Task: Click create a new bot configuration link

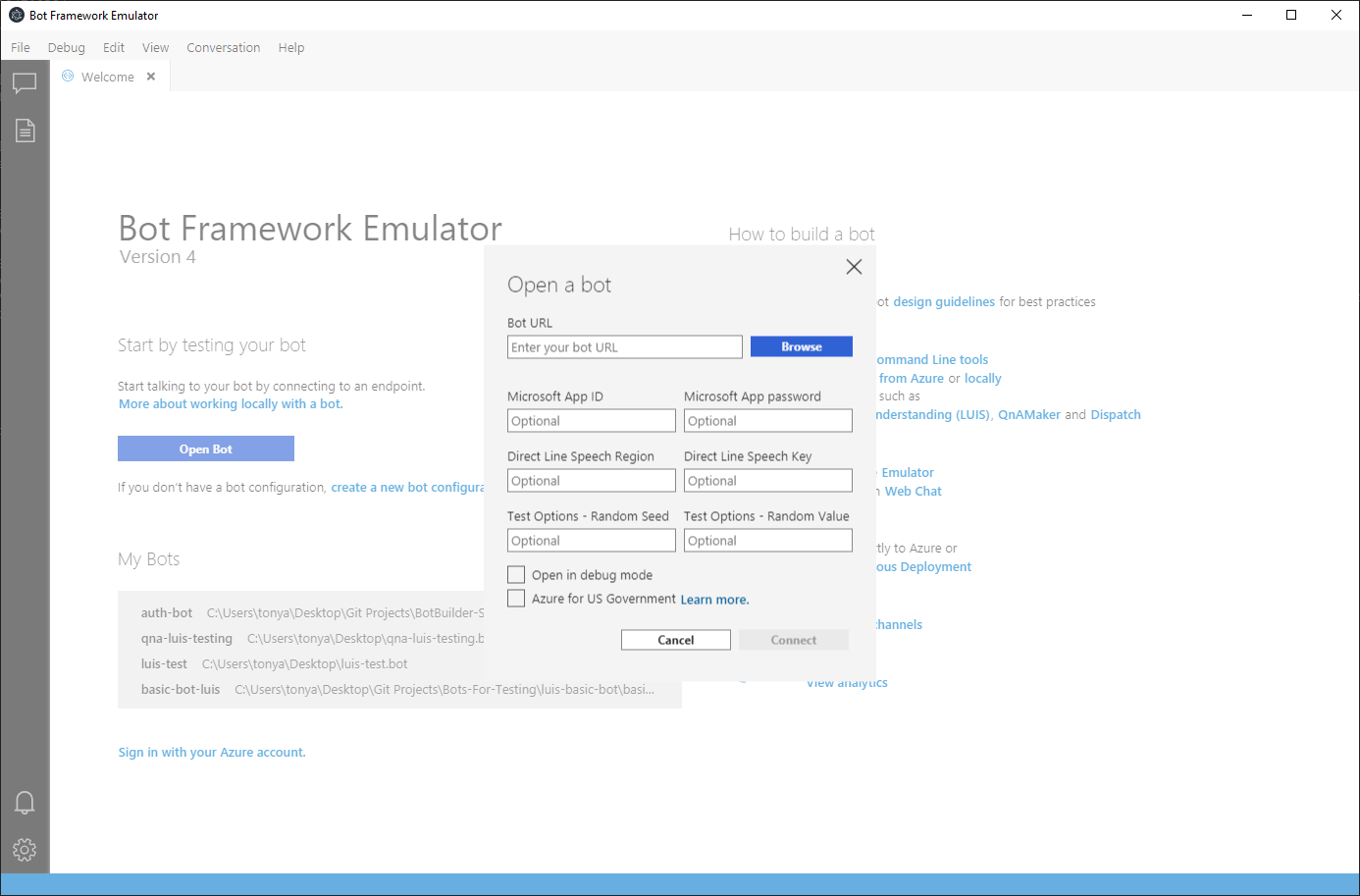Action: [x=407, y=487]
